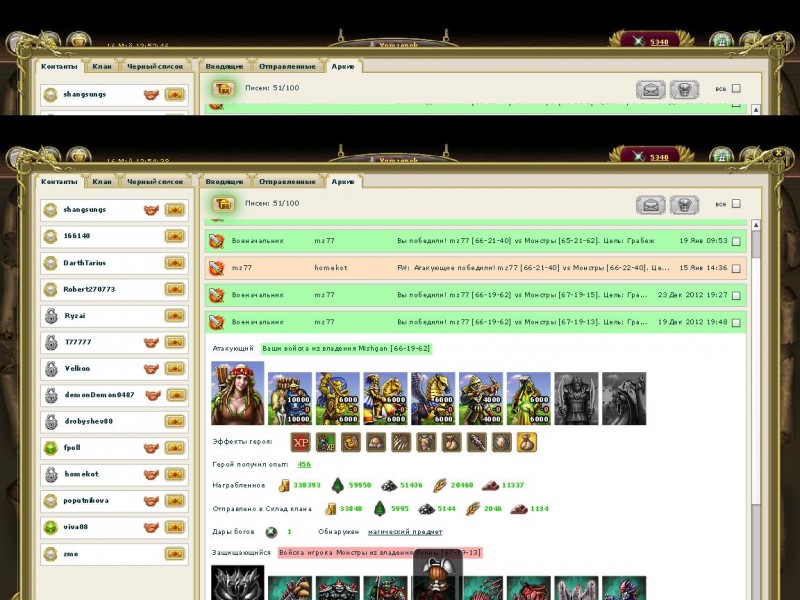Select the checkbox of the 15 Янв 14:36 message

click(x=736, y=268)
